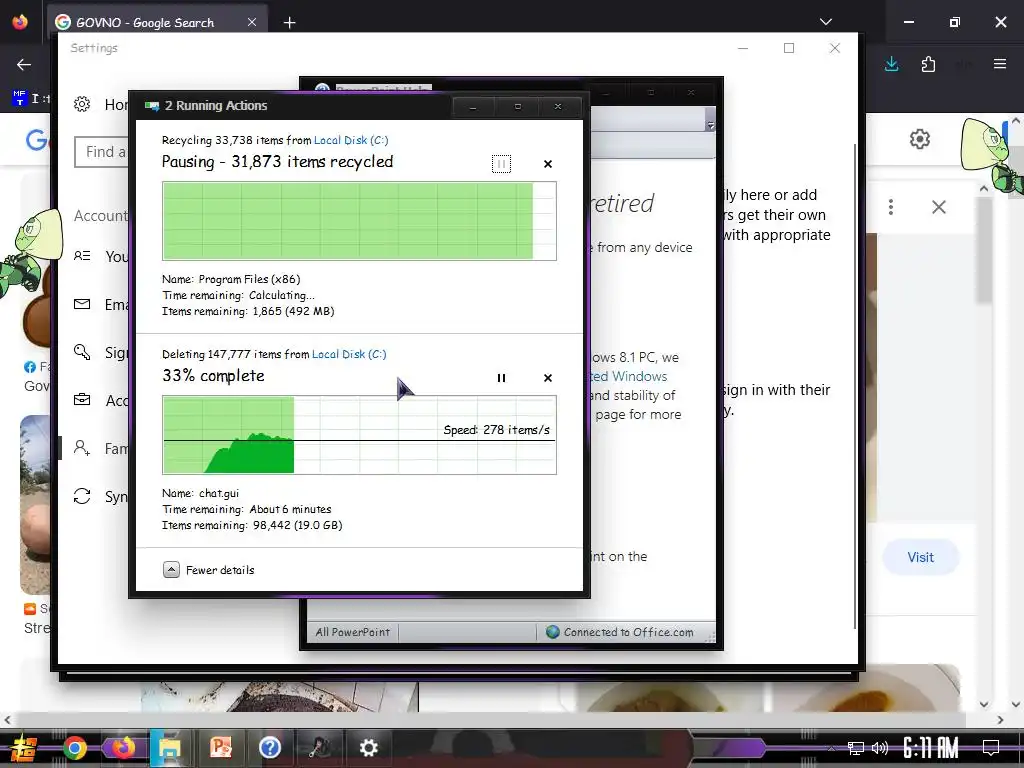The width and height of the screenshot is (1024, 768).
Task: Open Google quick settings gear icon
Action: [x=920, y=139]
